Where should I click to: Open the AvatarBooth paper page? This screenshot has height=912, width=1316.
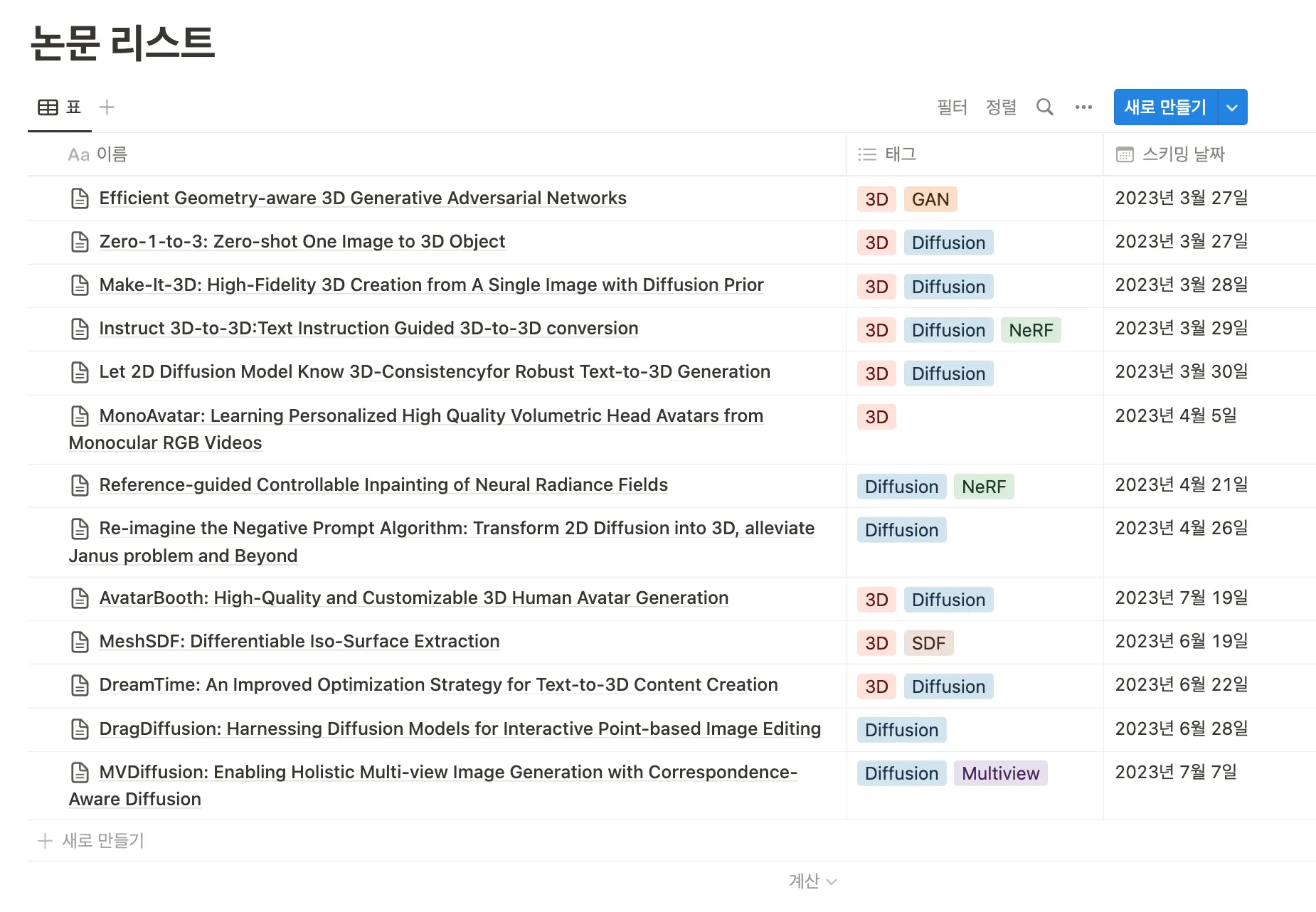click(413, 598)
